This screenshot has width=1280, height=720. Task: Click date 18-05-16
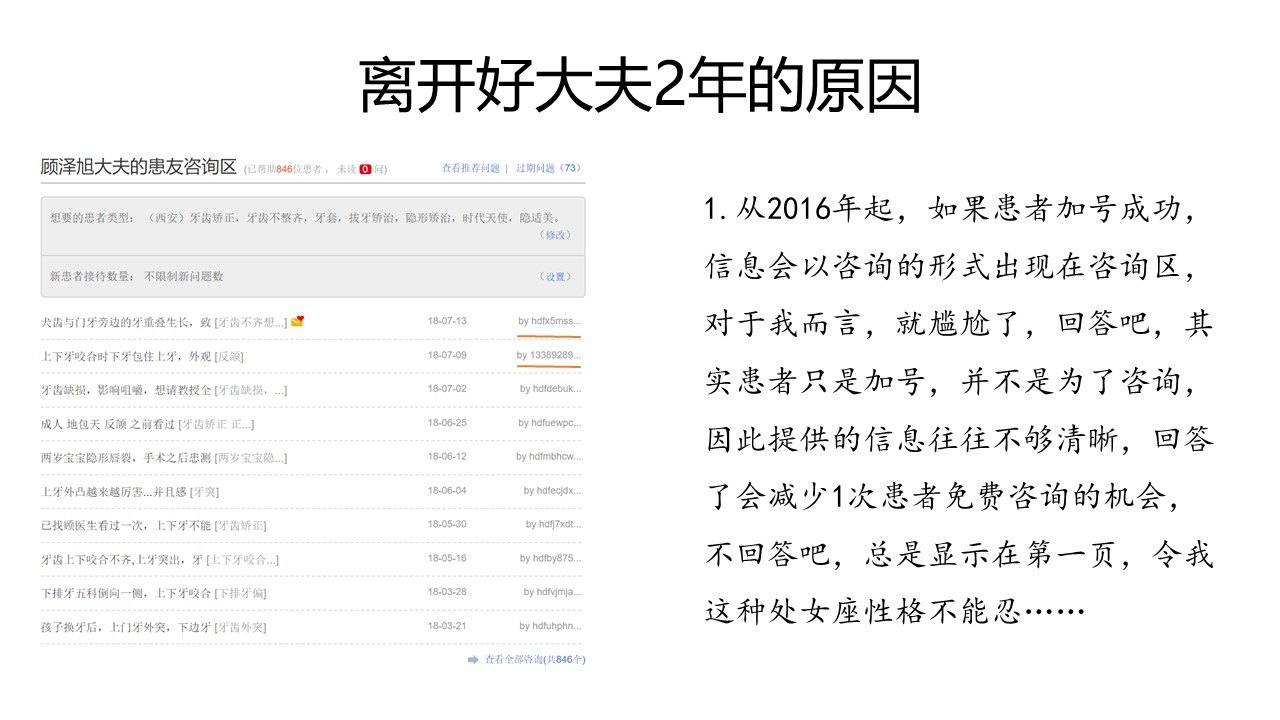[446, 558]
